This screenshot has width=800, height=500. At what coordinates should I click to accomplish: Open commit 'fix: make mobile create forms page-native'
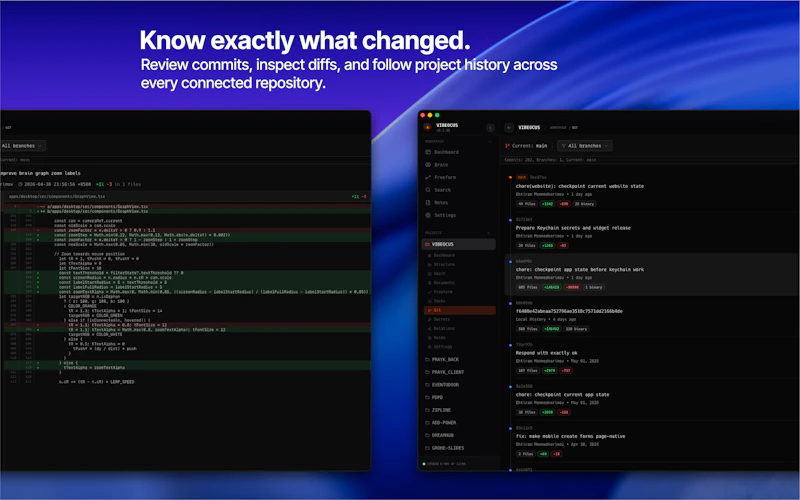(570, 437)
